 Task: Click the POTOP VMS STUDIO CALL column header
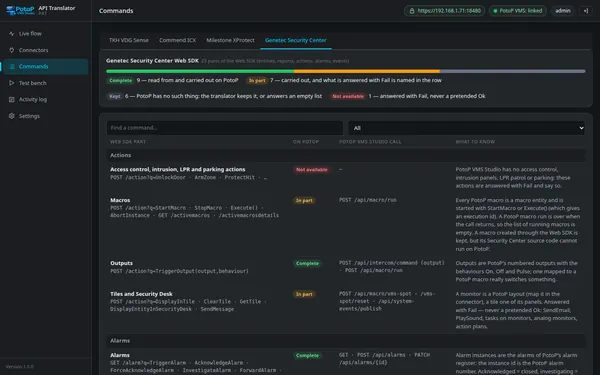[370, 142]
